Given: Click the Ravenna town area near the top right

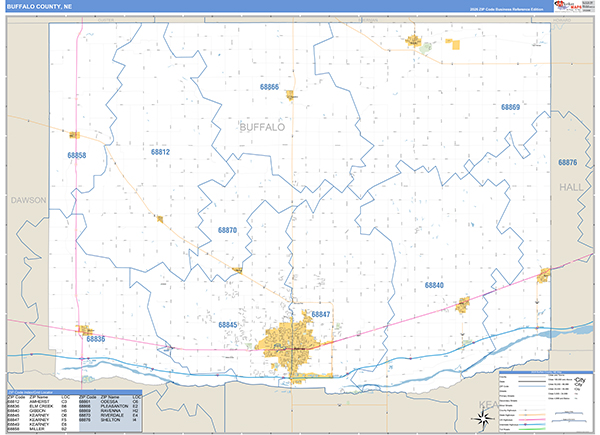Looking at the screenshot, I should tap(414, 41).
